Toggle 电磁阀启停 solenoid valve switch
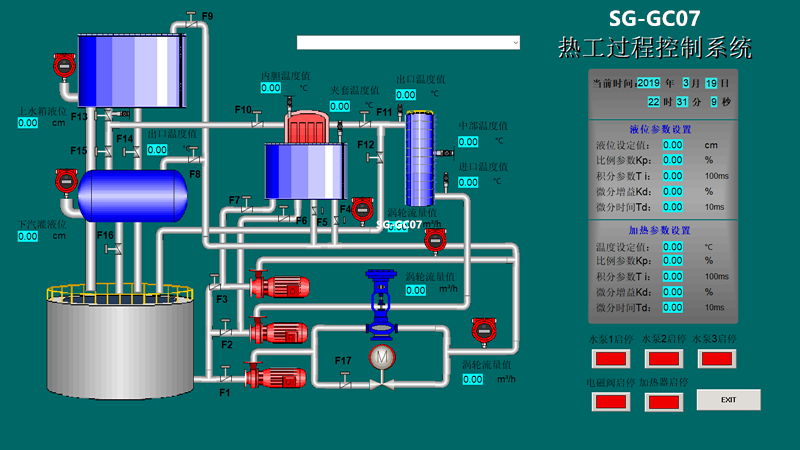The width and height of the screenshot is (800, 450). 610,401
